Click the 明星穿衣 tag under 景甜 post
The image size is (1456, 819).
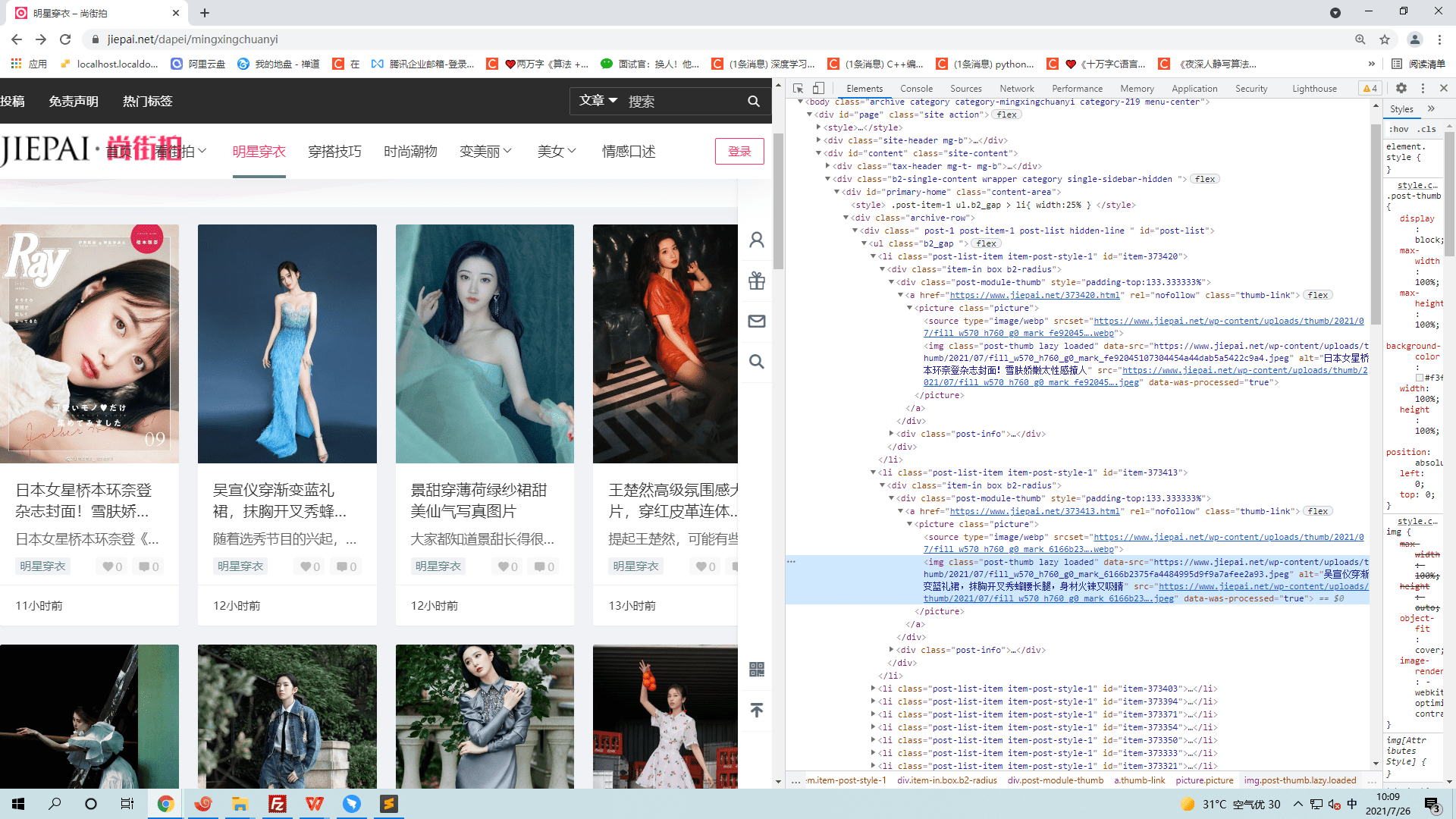pyautogui.click(x=438, y=566)
